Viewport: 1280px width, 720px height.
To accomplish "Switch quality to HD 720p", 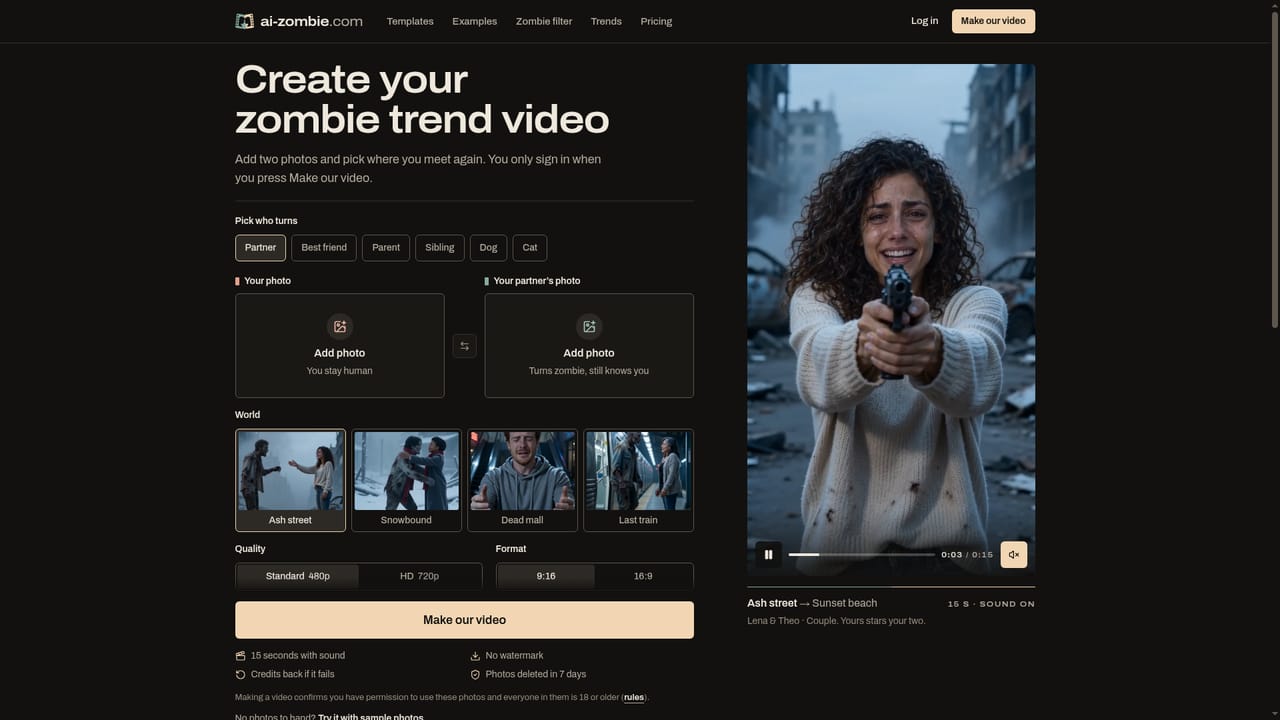I will point(420,576).
